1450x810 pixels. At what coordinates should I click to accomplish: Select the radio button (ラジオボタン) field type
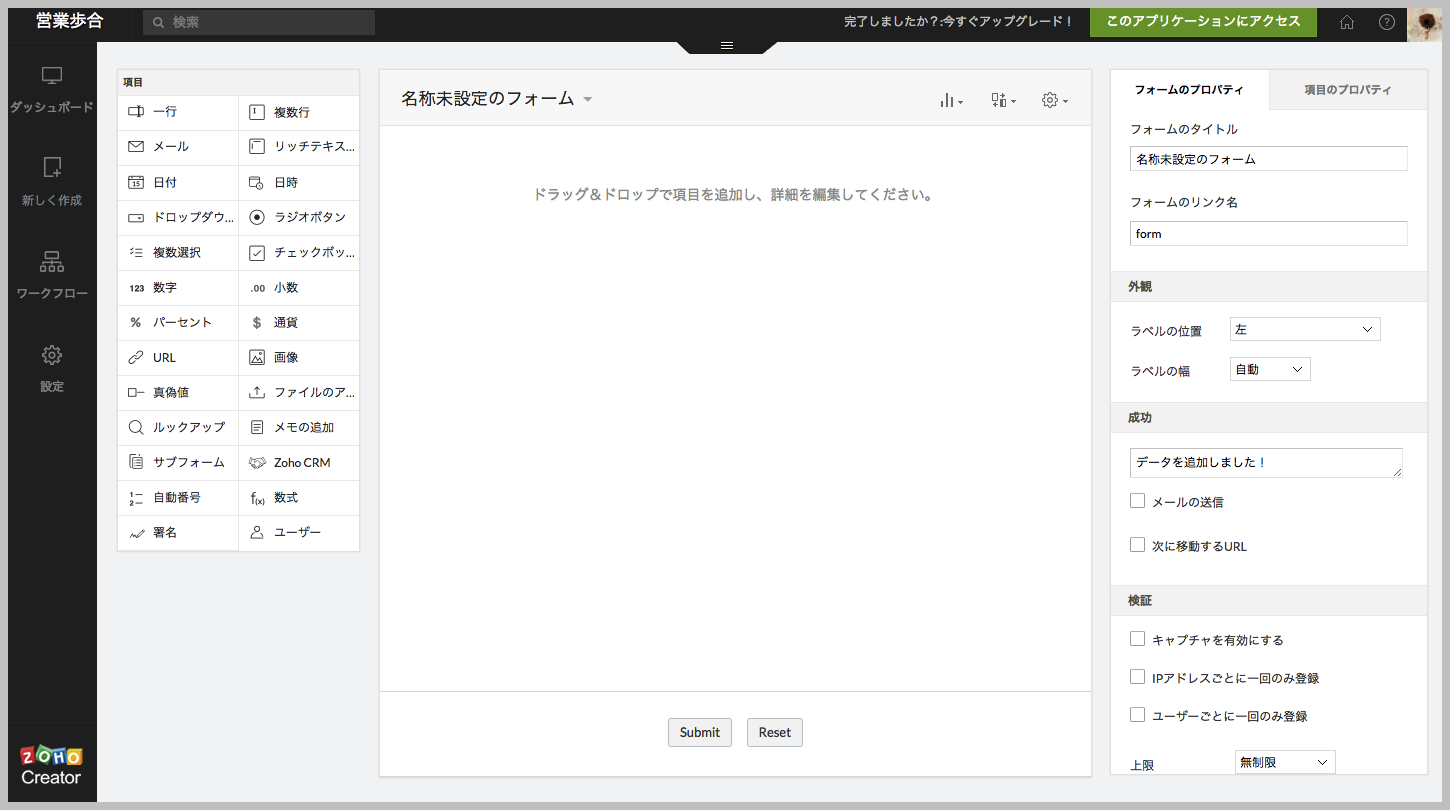(299, 217)
